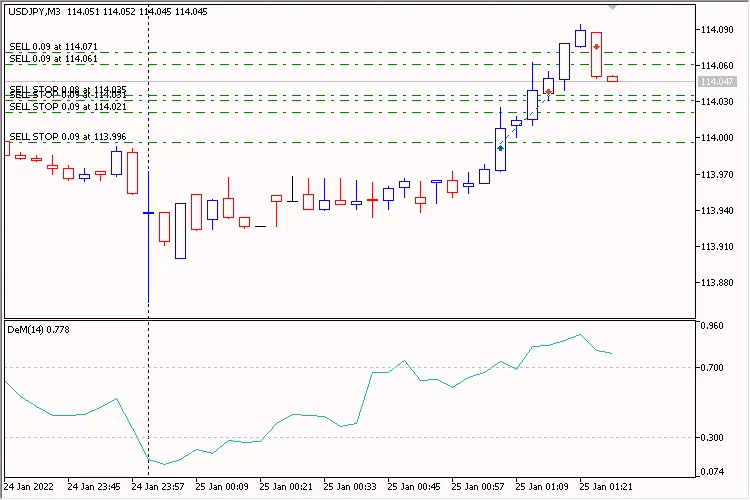Click the DeM(14) 0.778 indicator label
Viewport: 750px width, 500px height.
tap(35, 329)
